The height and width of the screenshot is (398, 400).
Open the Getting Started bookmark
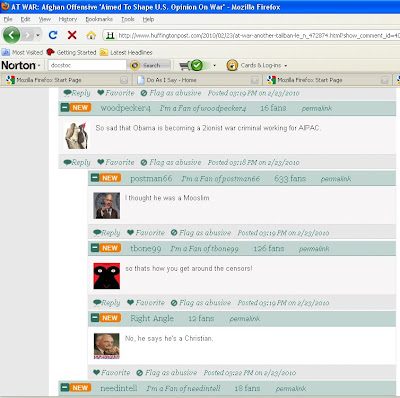[x=71, y=52]
